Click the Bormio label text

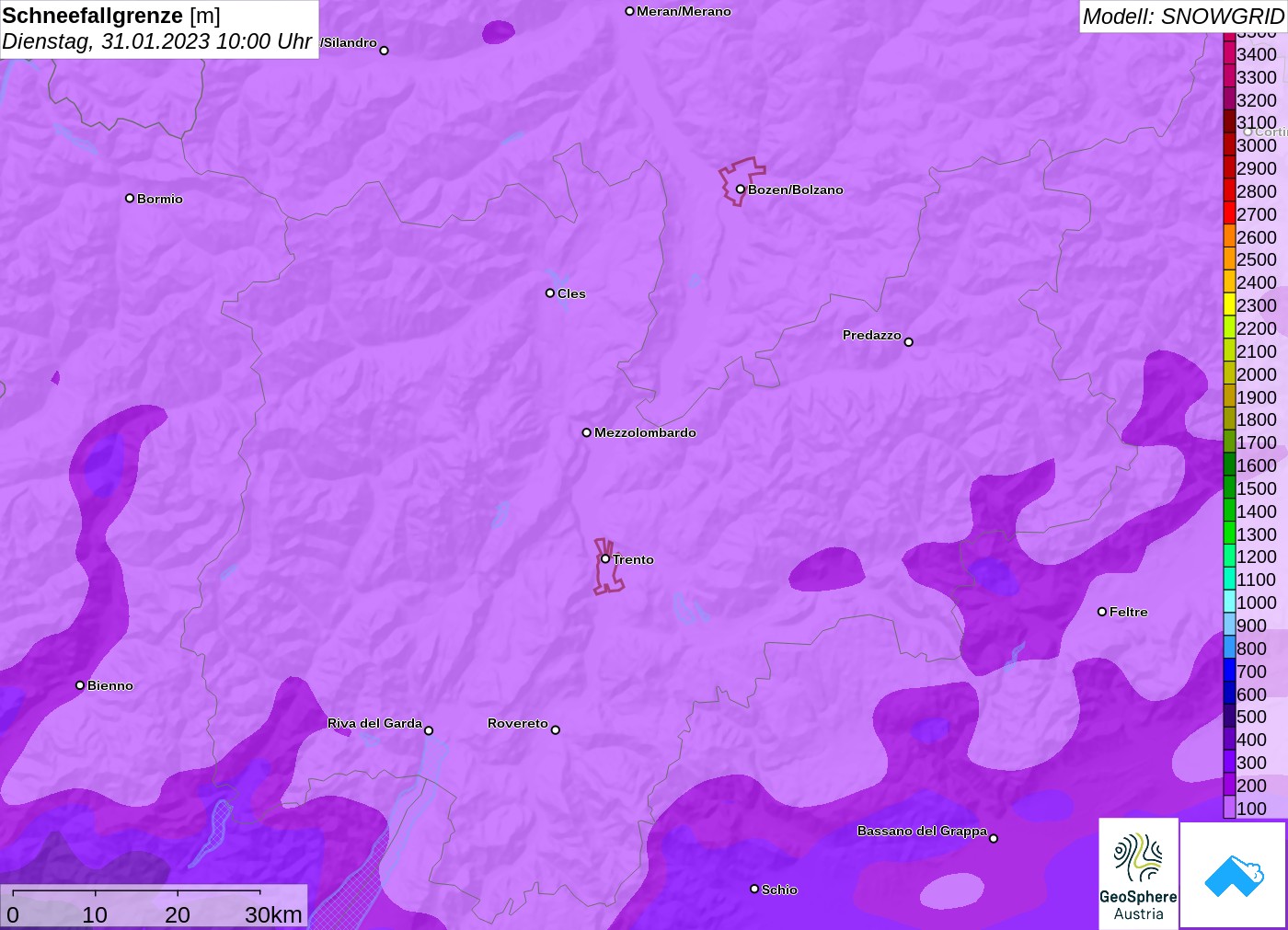coord(160,199)
